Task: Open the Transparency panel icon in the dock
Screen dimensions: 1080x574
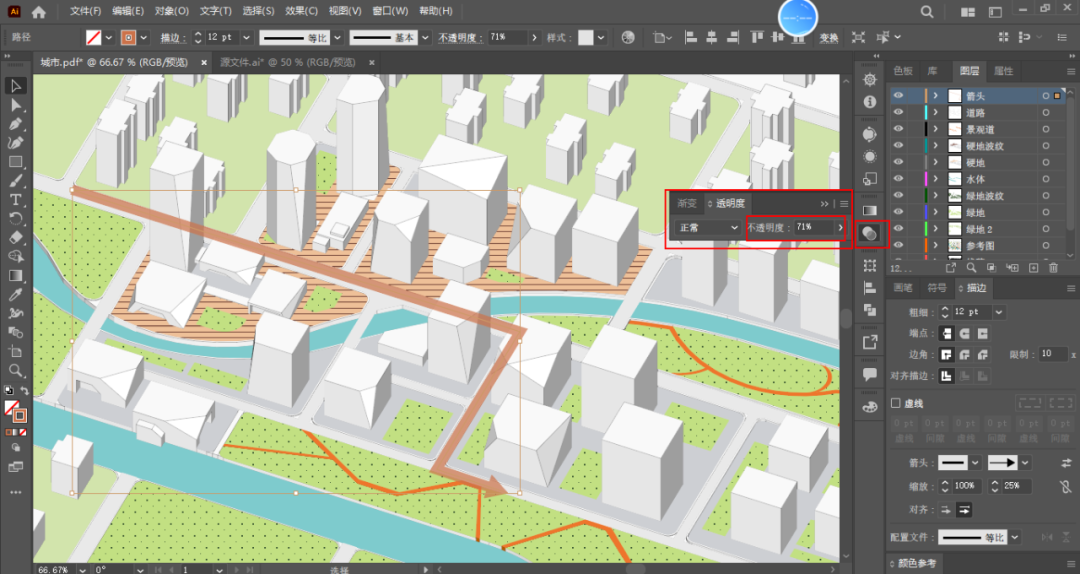Action: pyautogui.click(x=869, y=232)
